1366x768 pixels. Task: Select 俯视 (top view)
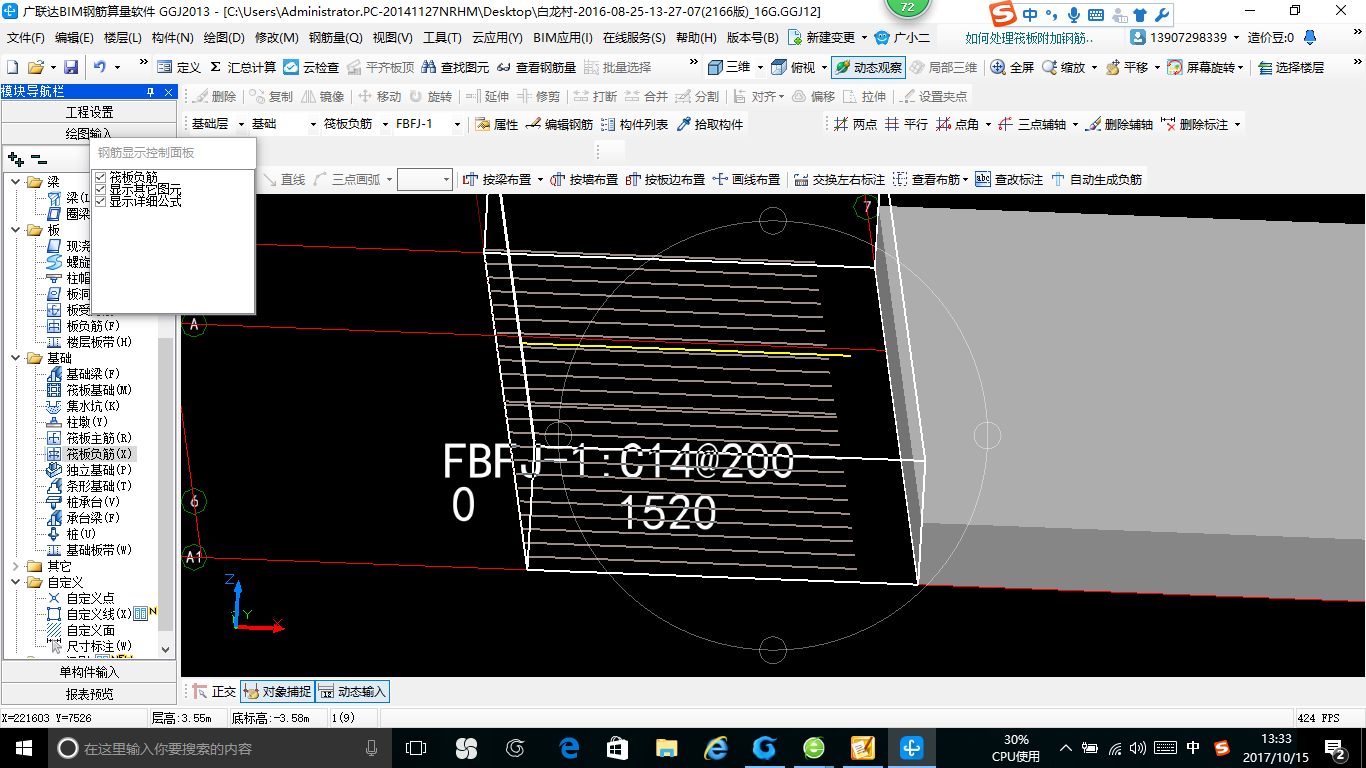794,67
